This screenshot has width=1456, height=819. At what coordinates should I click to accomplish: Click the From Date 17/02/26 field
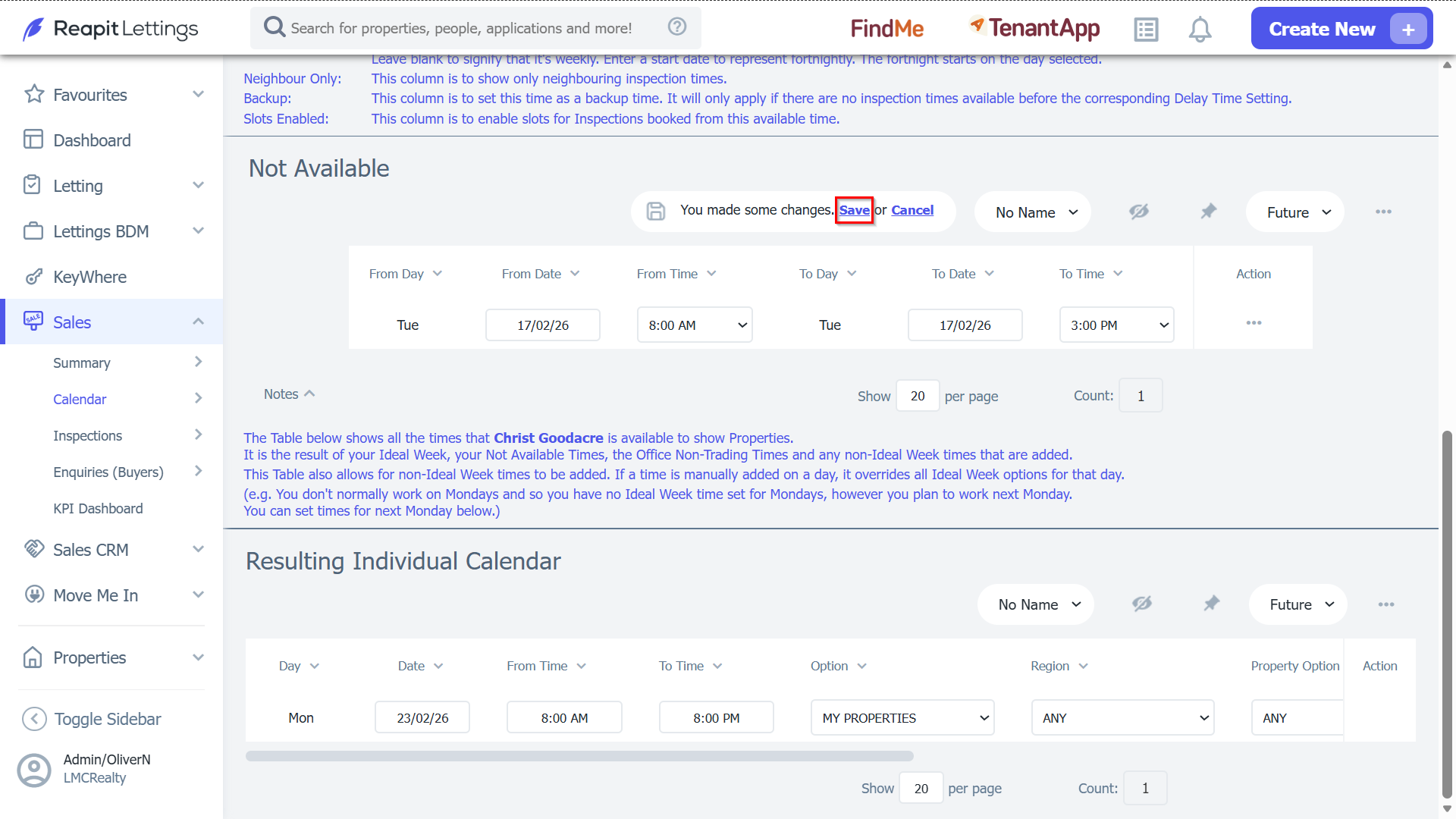click(543, 325)
